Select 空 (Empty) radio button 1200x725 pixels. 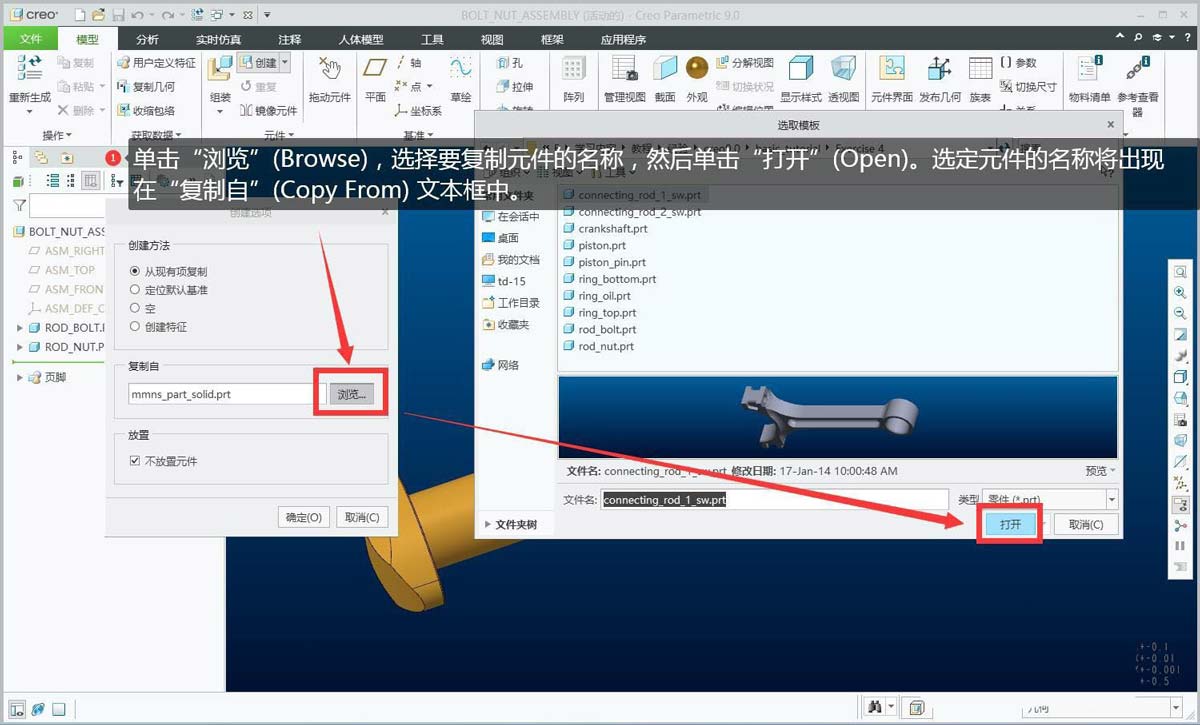[135, 308]
